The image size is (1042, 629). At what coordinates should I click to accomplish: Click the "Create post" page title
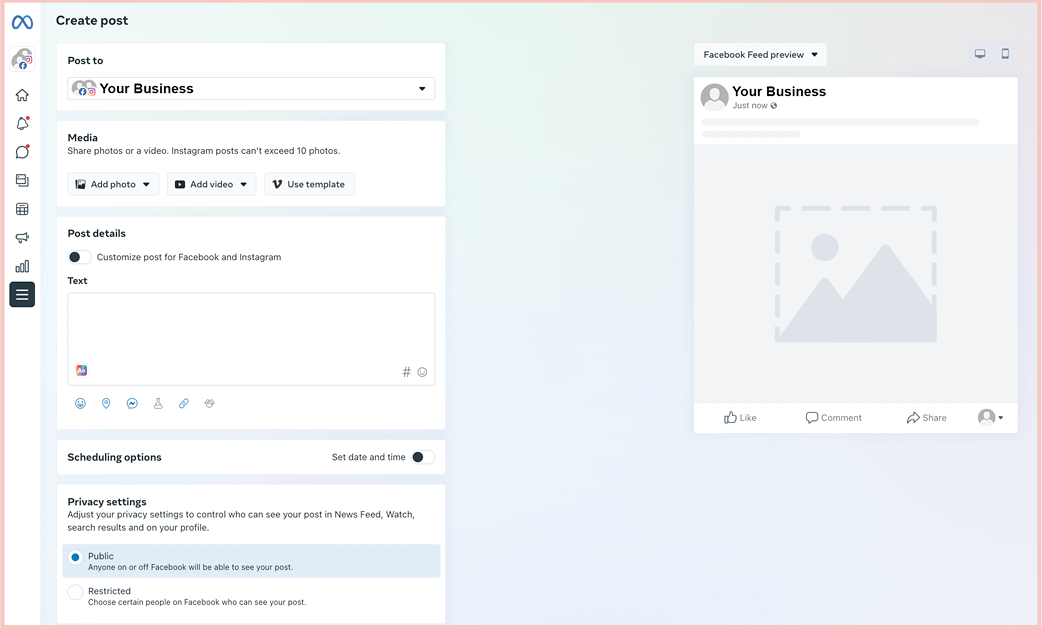[x=92, y=21]
